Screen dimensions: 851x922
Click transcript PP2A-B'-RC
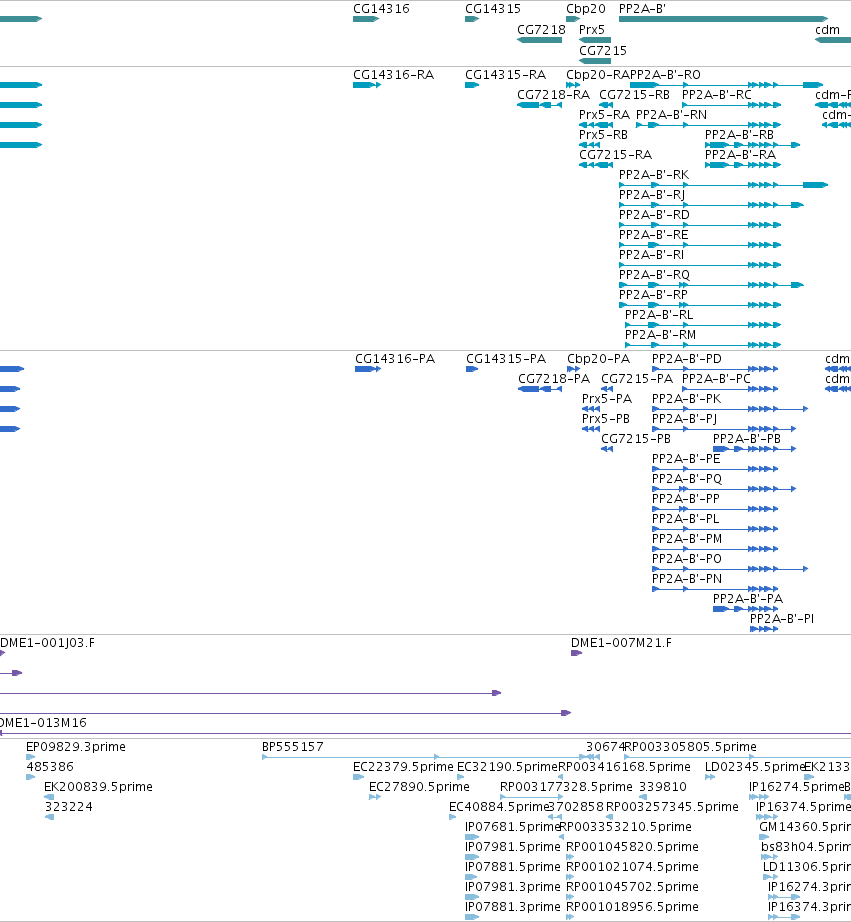[716, 95]
